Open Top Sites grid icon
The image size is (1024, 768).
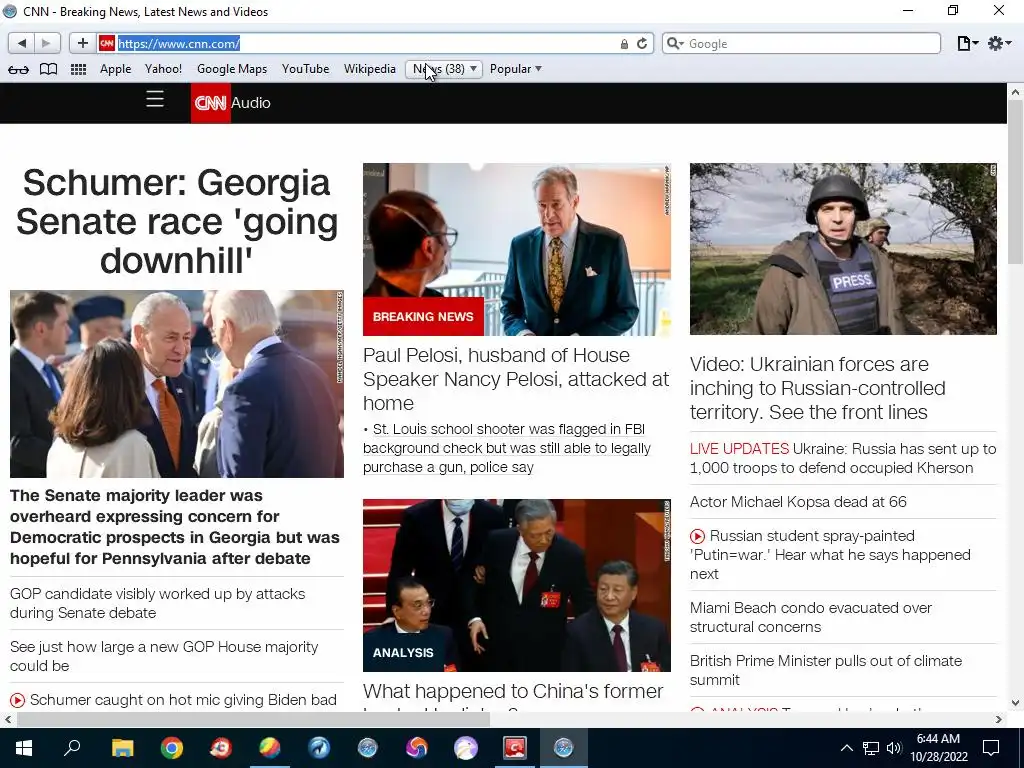coord(78,69)
